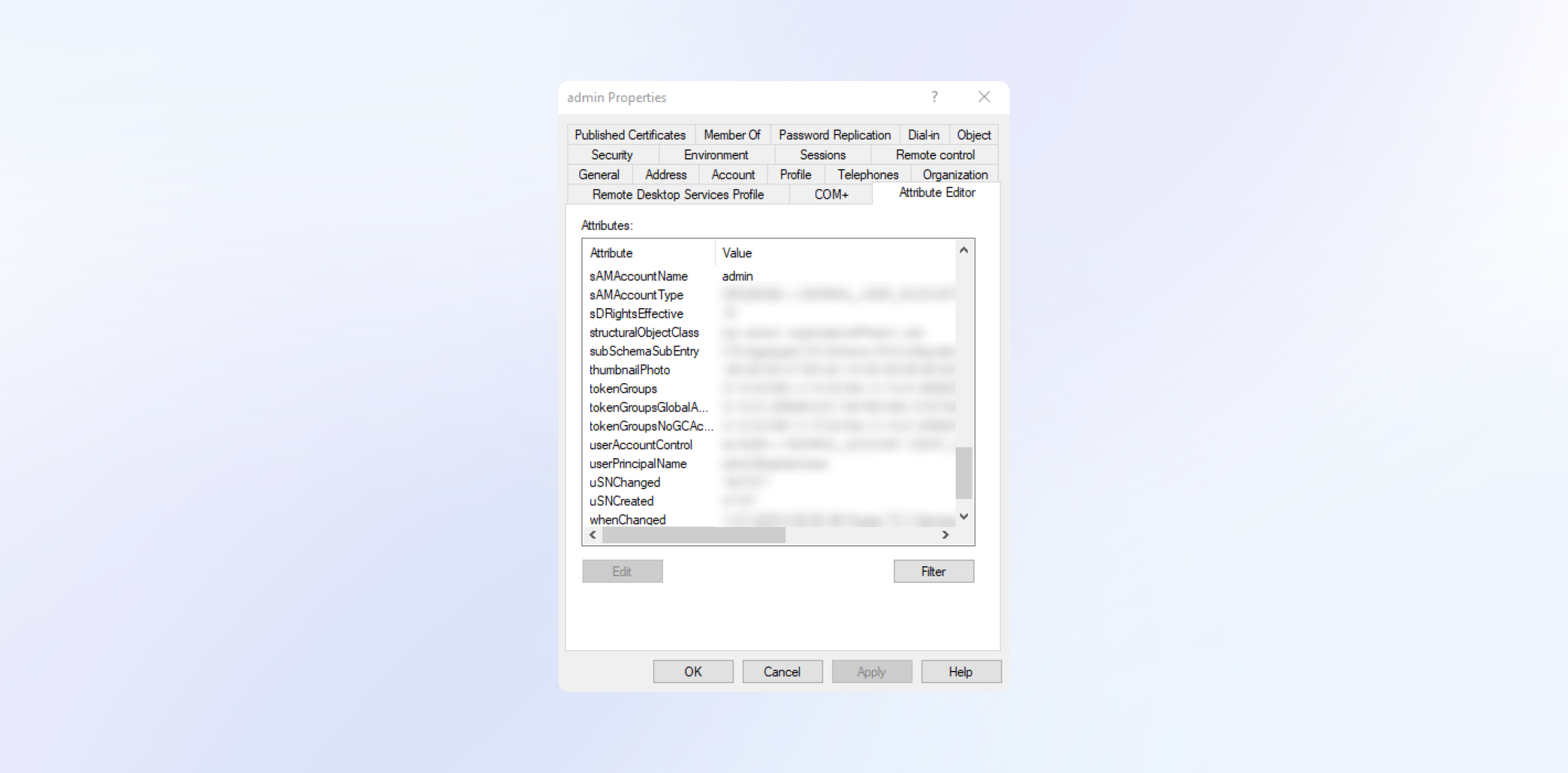Click the scroll up arrow in attributes list
This screenshot has height=773, width=1568.
(964, 250)
